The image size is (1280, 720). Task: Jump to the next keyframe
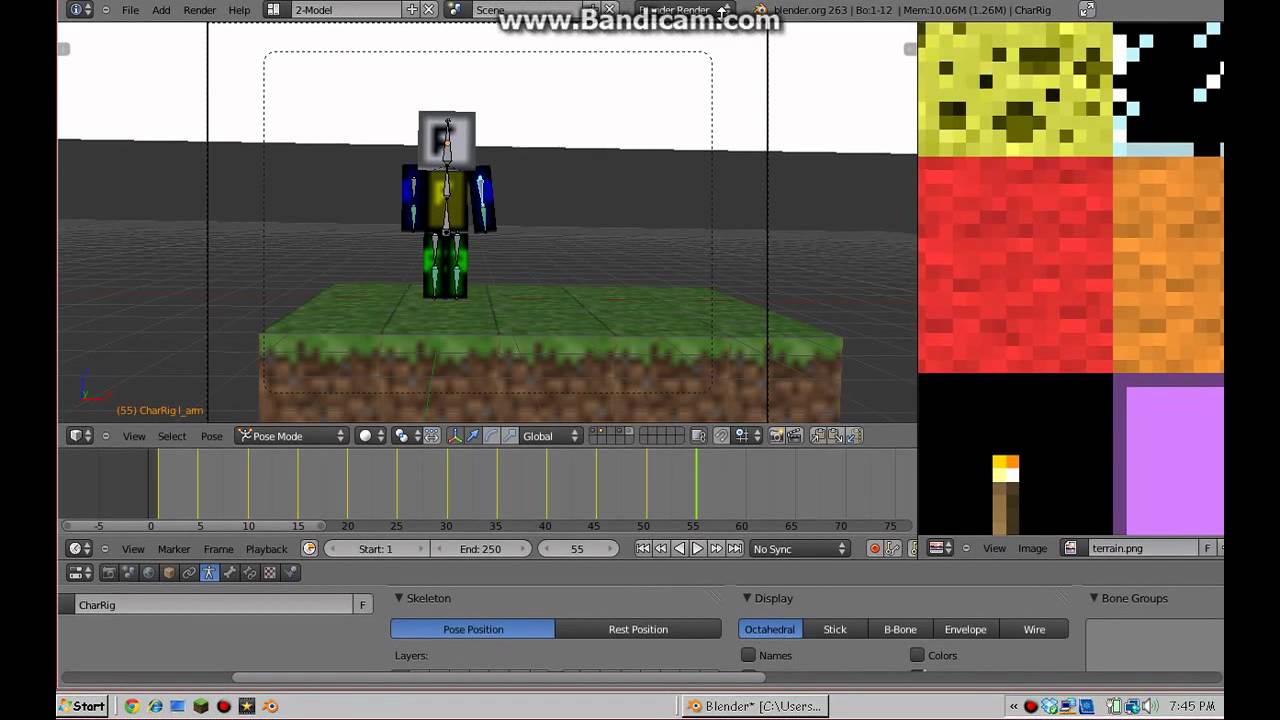pyautogui.click(x=716, y=549)
